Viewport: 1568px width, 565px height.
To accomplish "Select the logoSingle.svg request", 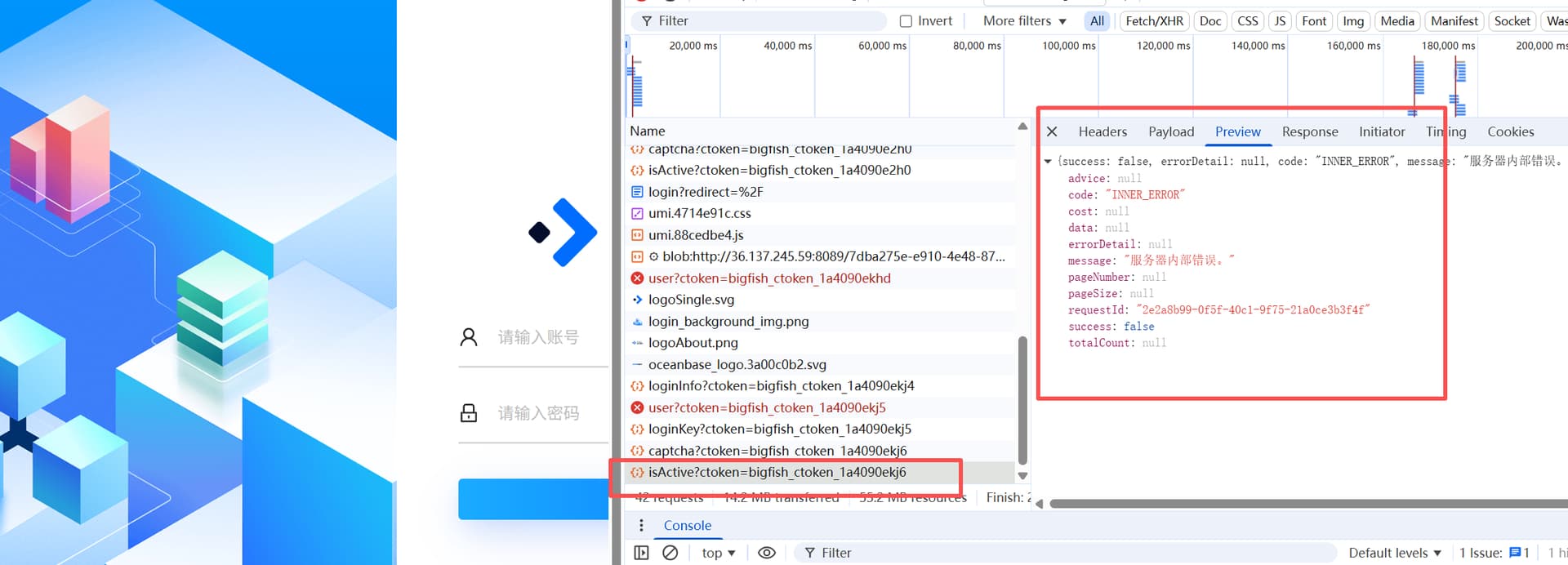I will [691, 300].
